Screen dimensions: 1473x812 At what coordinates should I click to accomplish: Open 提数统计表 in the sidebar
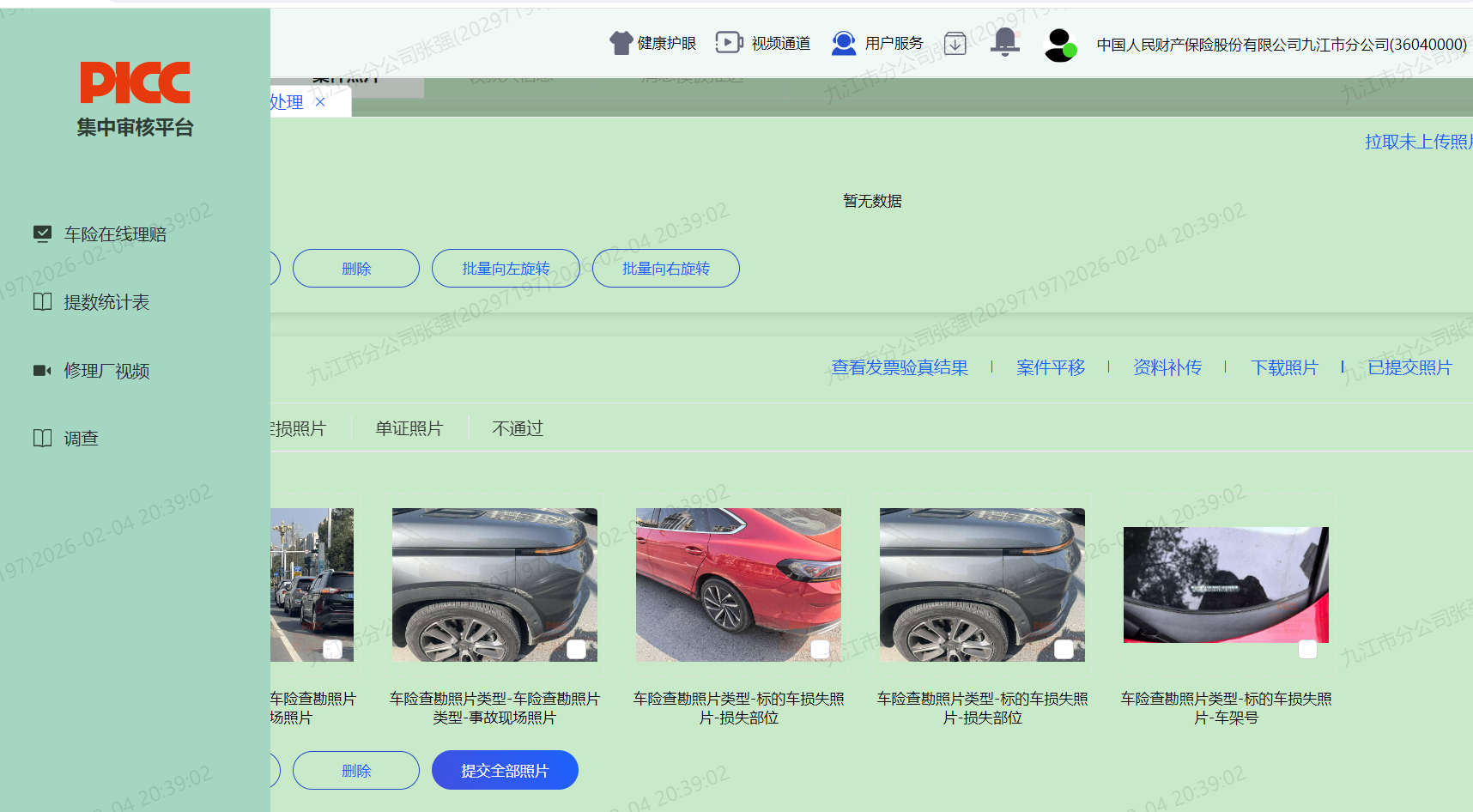pyautogui.click(x=106, y=302)
